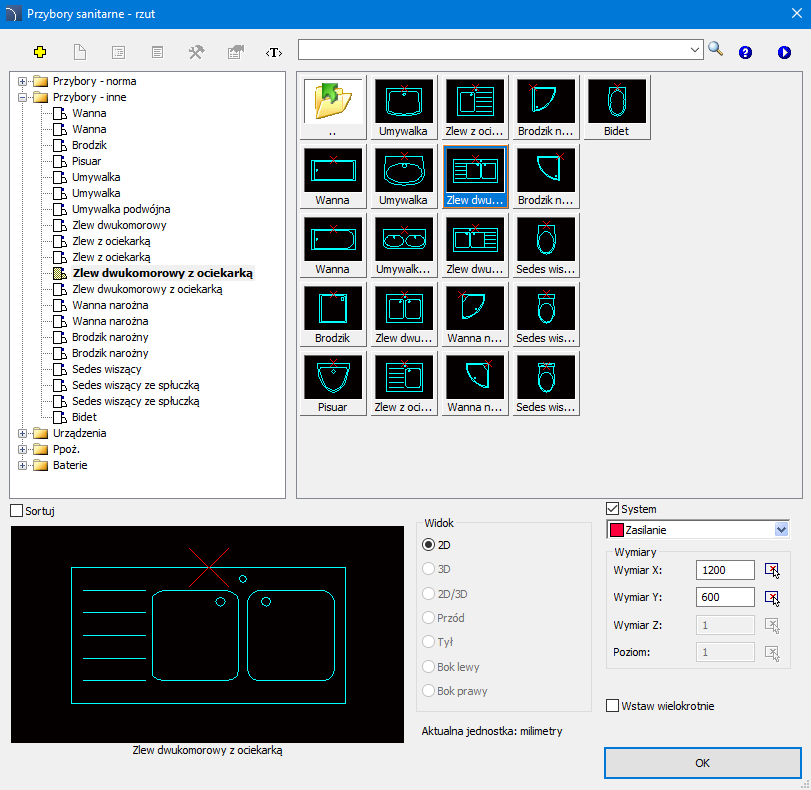Click the <T> text toolbar icon
The height and width of the screenshot is (790, 811).
(273, 52)
